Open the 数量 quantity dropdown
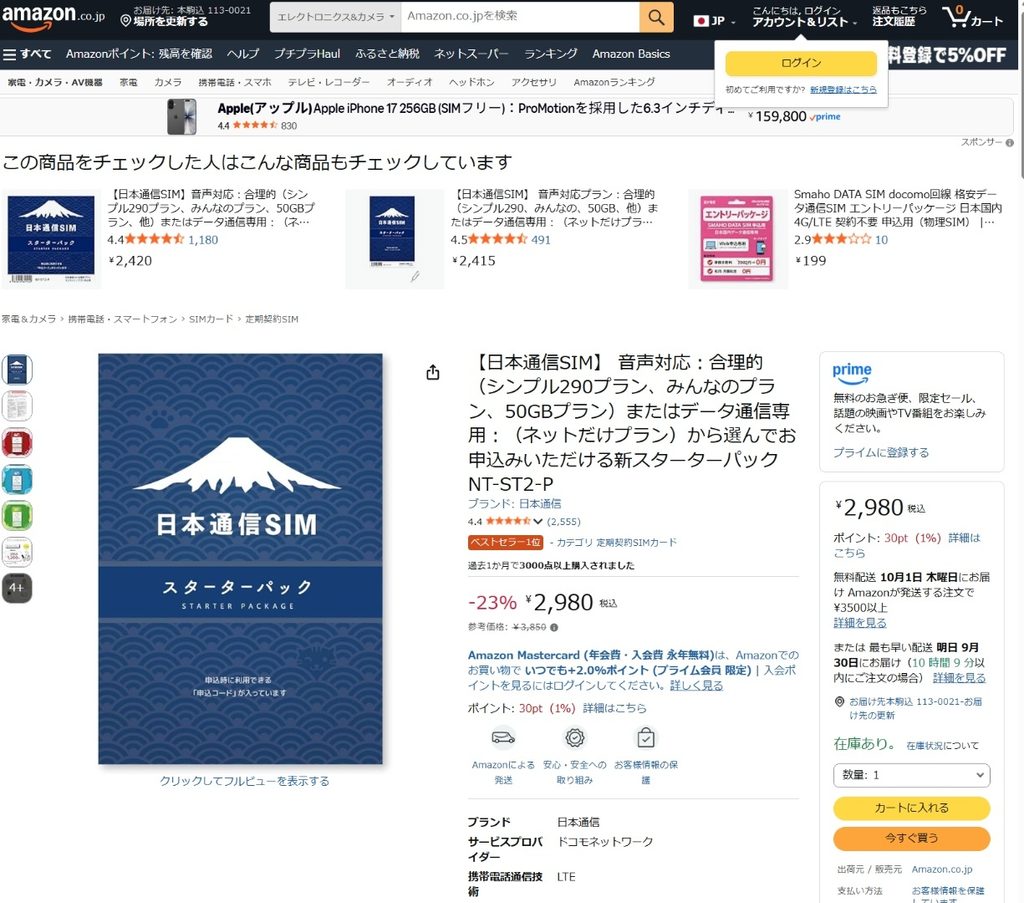The image size is (1024, 903). click(912, 775)
